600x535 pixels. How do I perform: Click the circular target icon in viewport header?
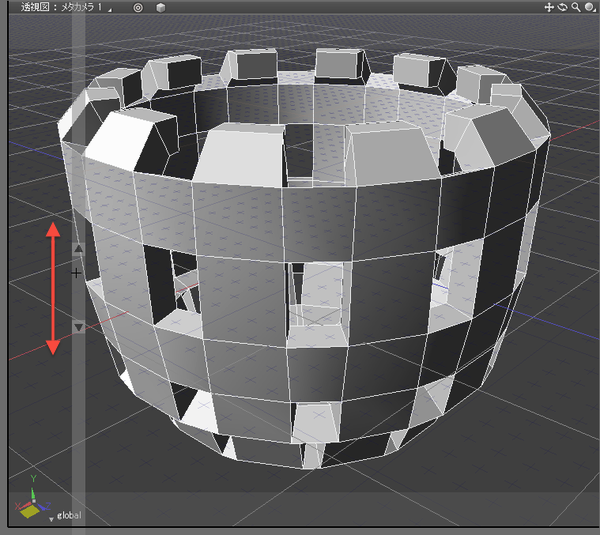pos(138,7)
